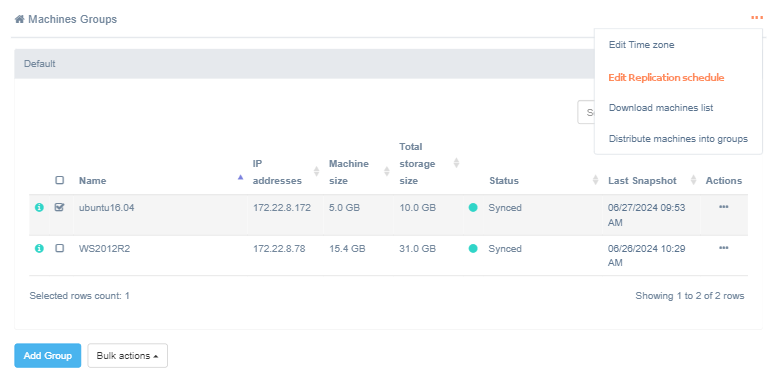
Task: Click the info icon beside ubuntu16.04
Action: 39,208
